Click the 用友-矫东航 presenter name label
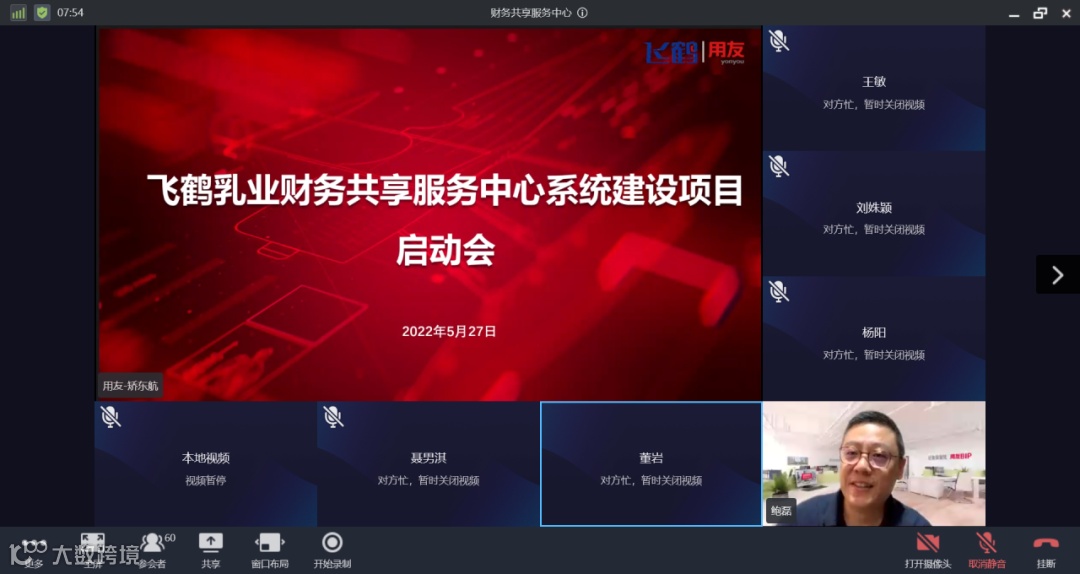This screenshot has width=1080, height=574. pos(130,386)
